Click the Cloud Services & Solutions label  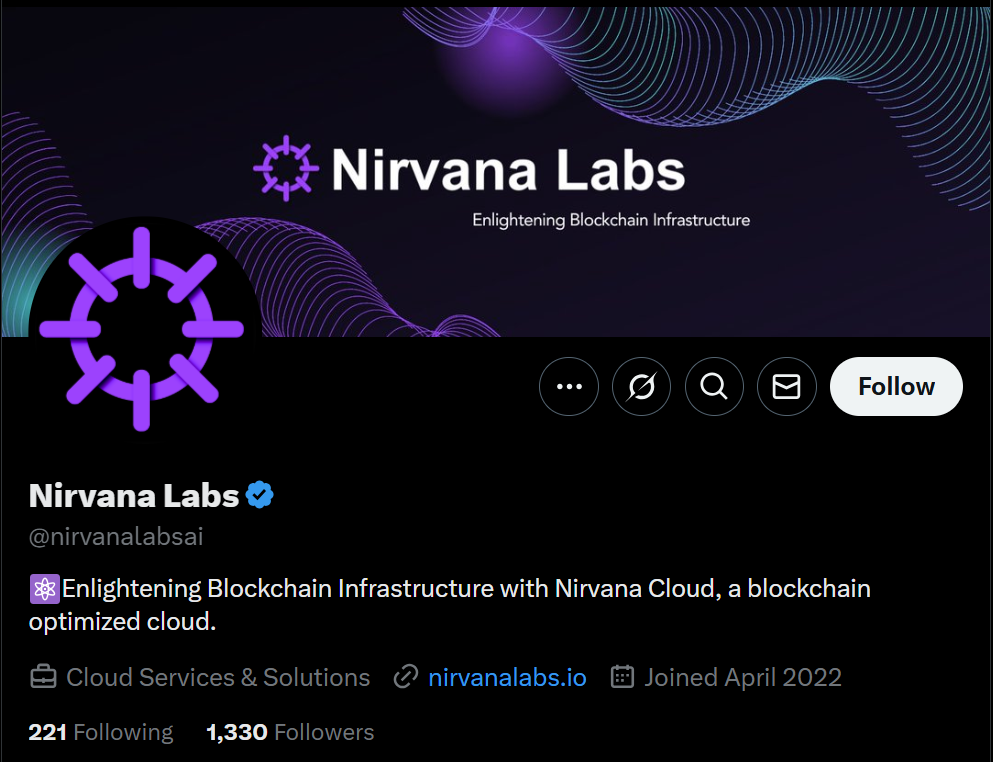(216, 677)
